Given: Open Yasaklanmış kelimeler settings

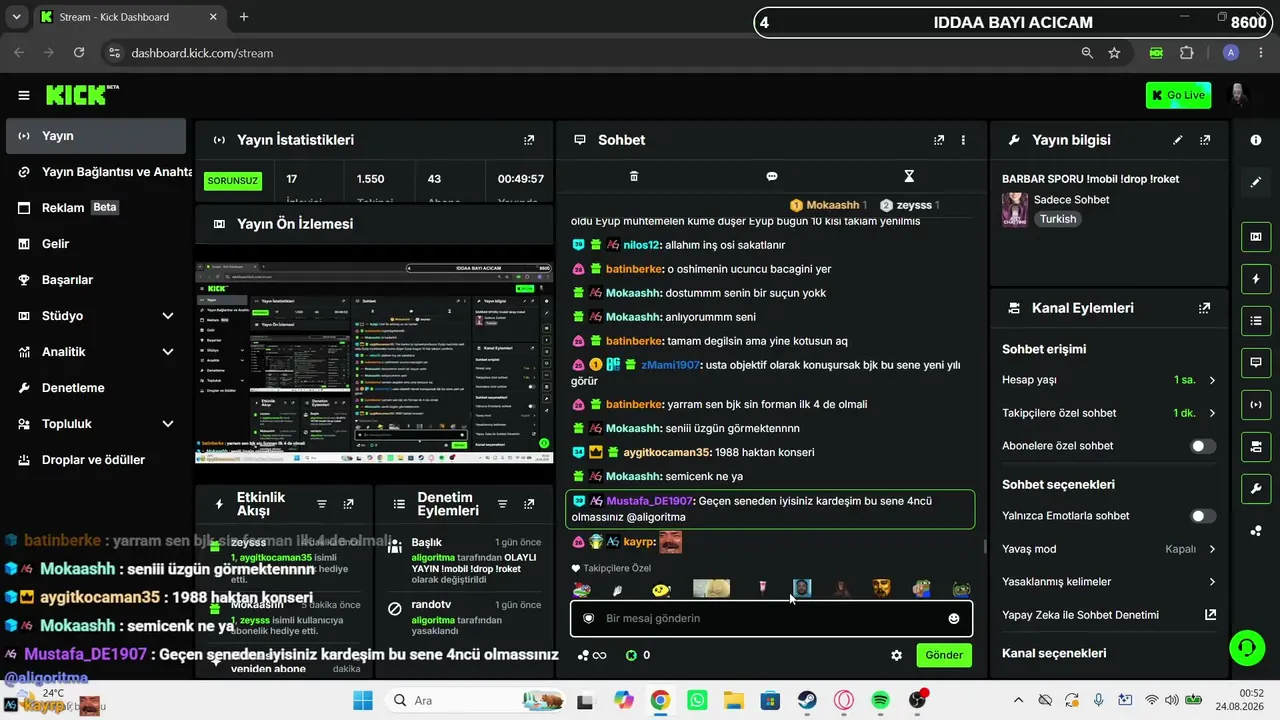Looking at the screenshot, I should coord(1109,581).
